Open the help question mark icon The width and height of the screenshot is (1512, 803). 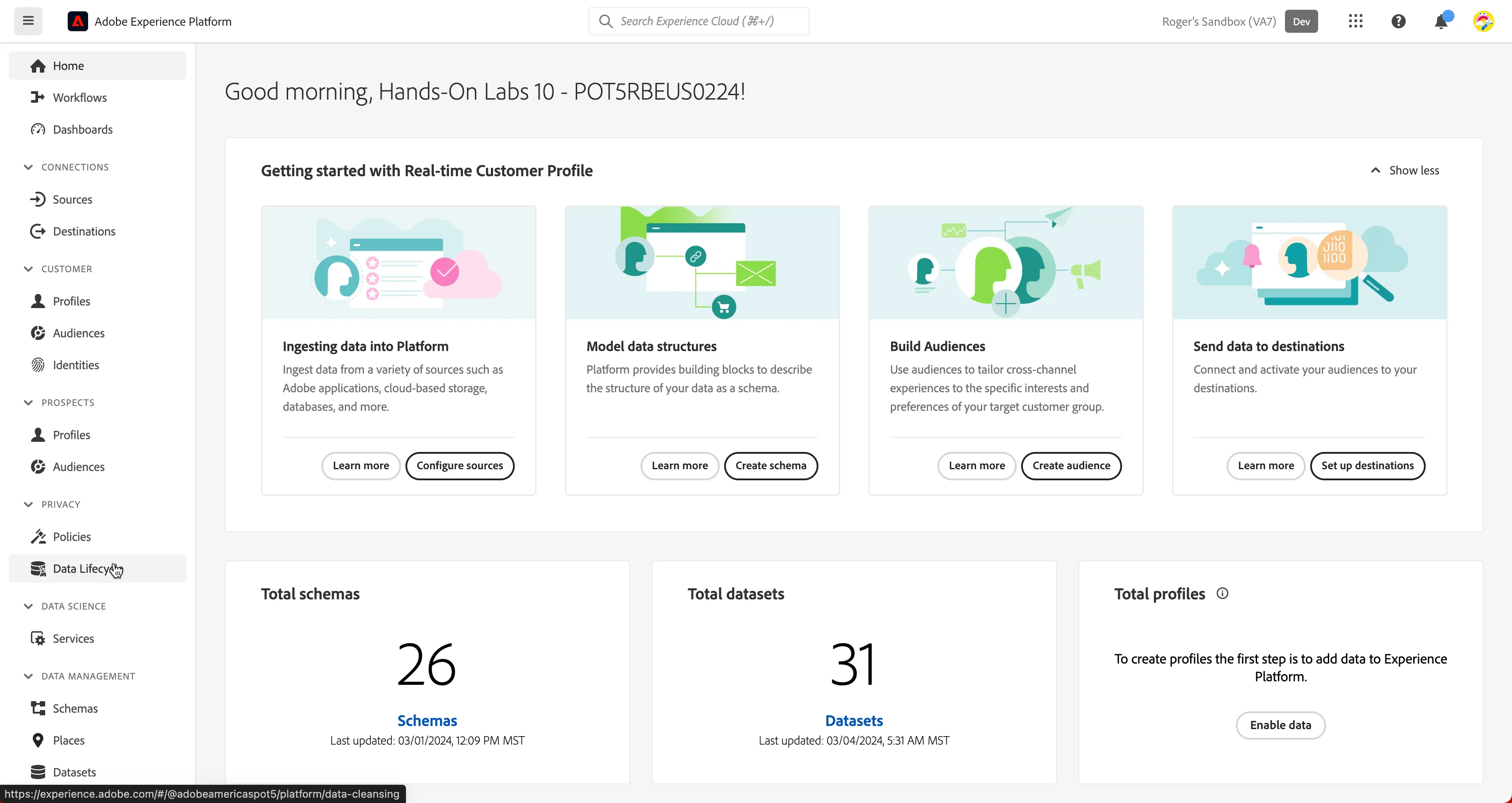(1398, 21)
